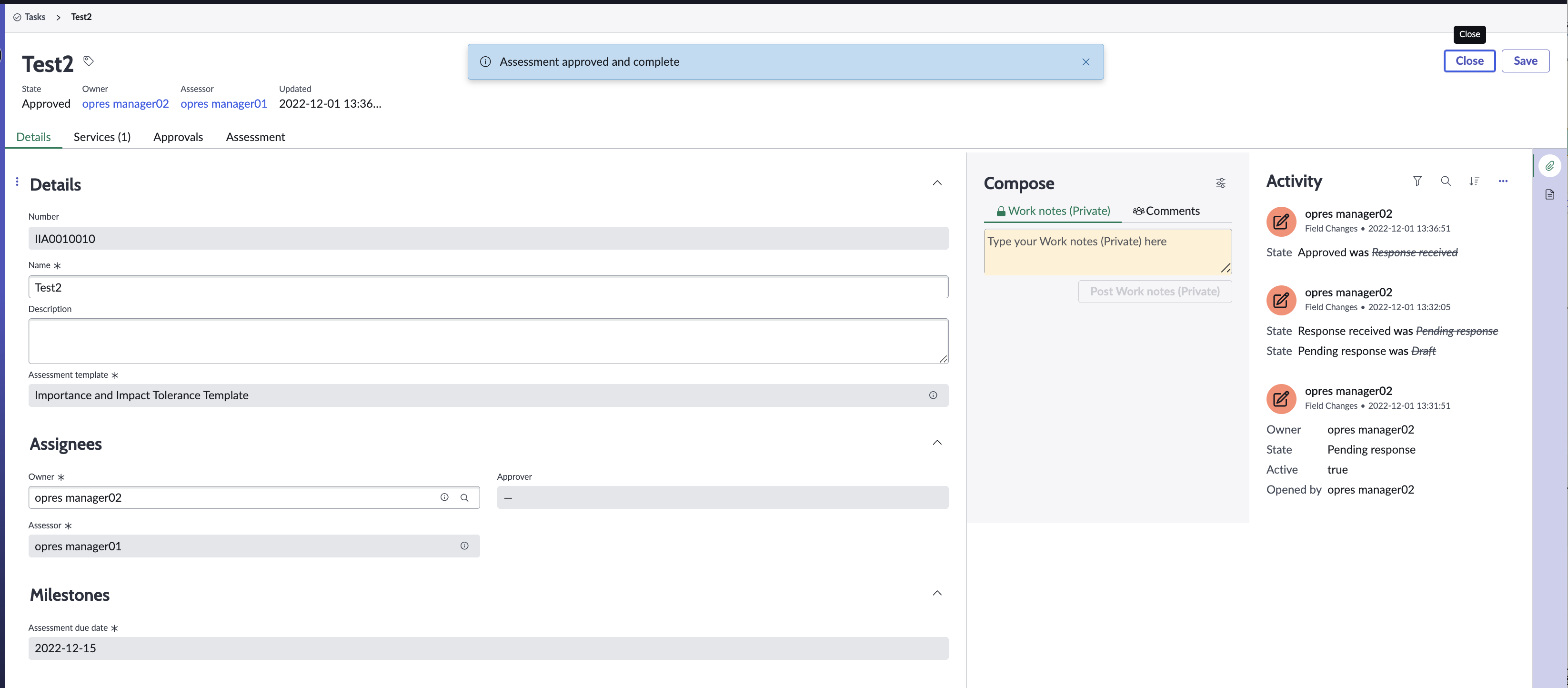
Task: Click the Work notes text area
Action: [1107, 252]
